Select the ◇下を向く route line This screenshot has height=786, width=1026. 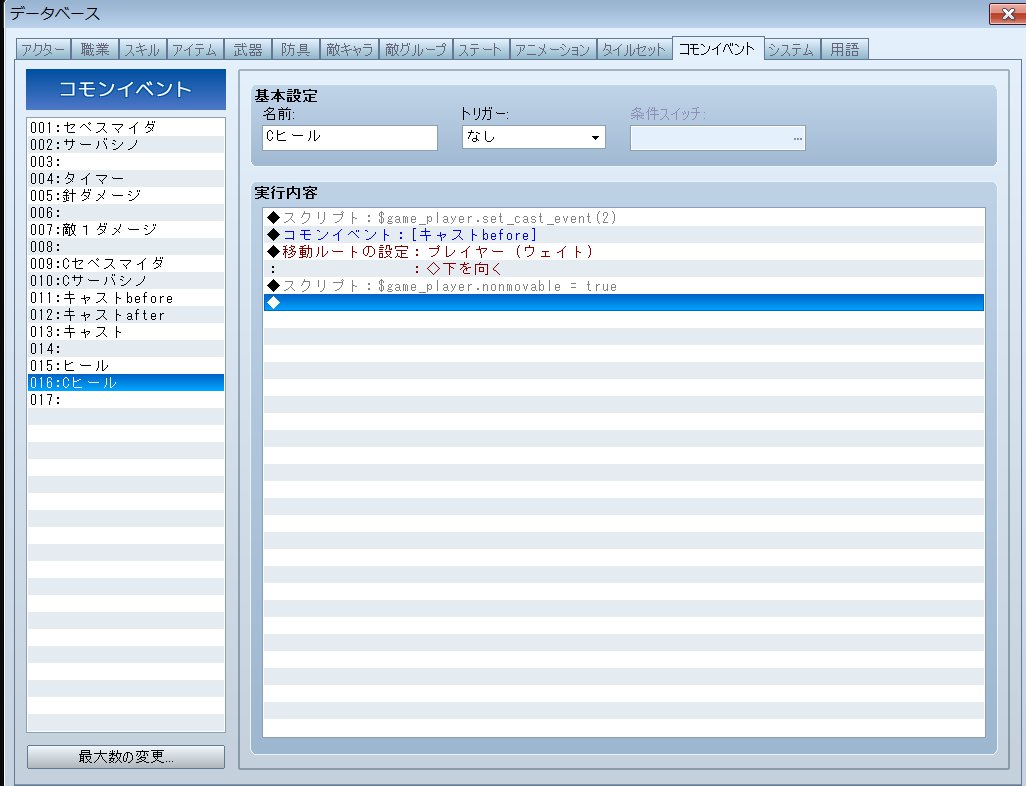tap(624, 268)
